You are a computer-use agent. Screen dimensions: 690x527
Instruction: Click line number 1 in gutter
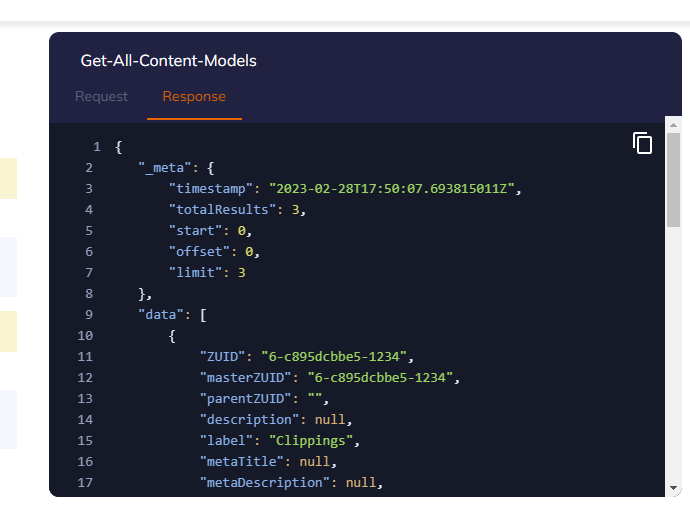(x=97, y=146)
